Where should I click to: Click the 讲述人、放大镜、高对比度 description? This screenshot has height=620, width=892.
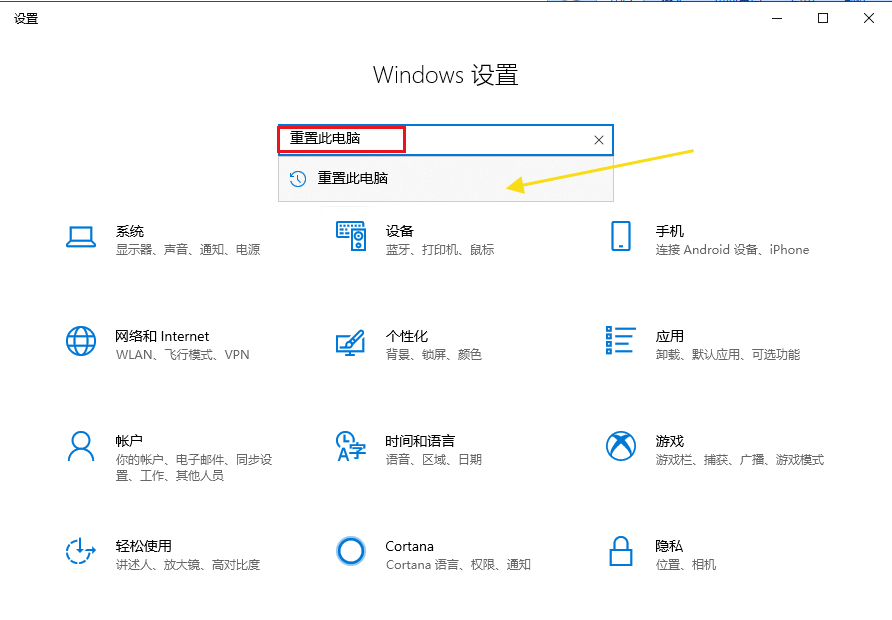tap(188, 565)
